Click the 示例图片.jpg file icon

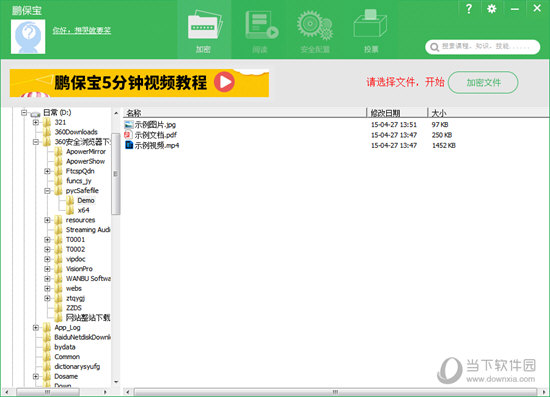[129, 125]
